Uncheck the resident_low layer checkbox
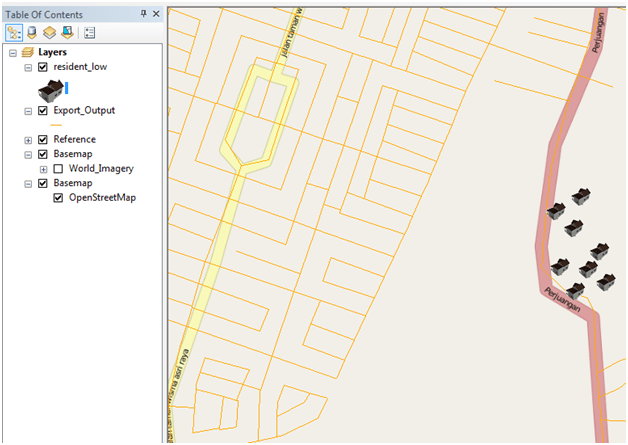The height and width of the screenshot is (445, 628). 42,67
